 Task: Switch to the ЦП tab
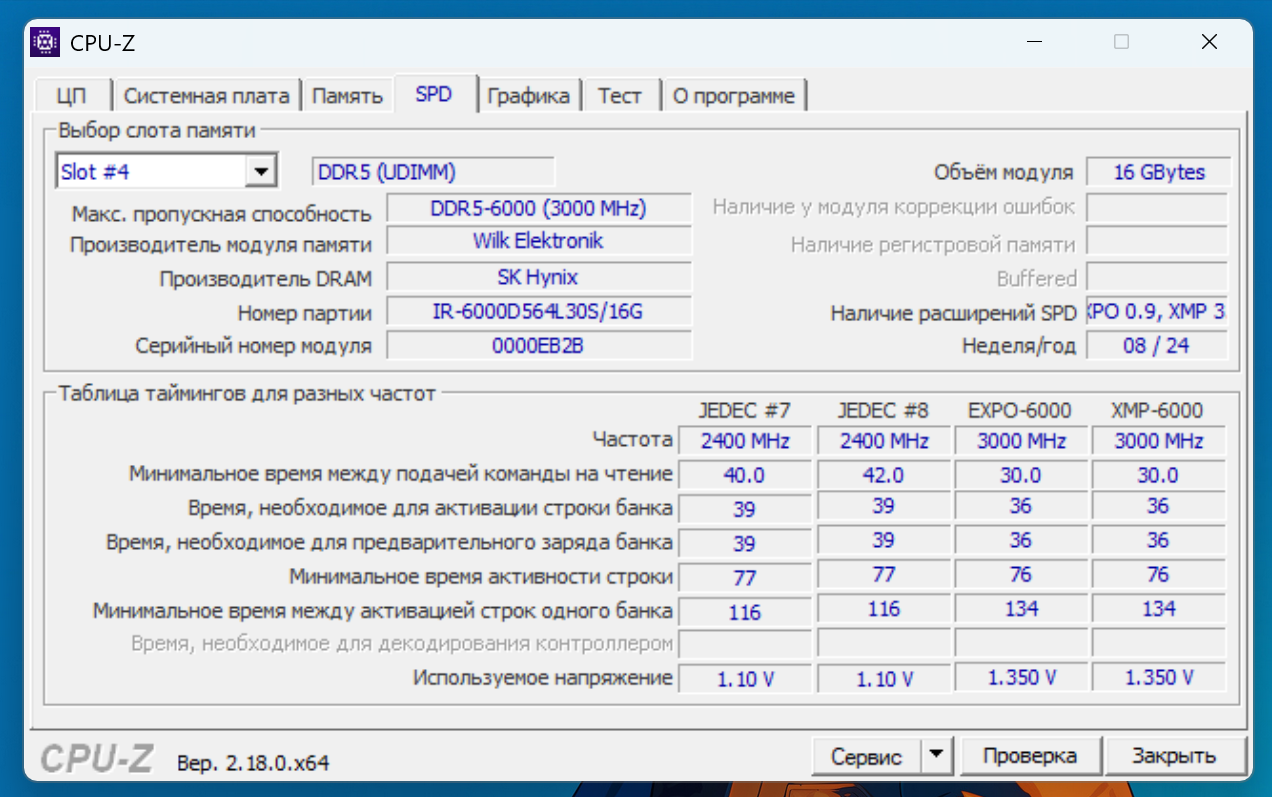pos(71,96)
